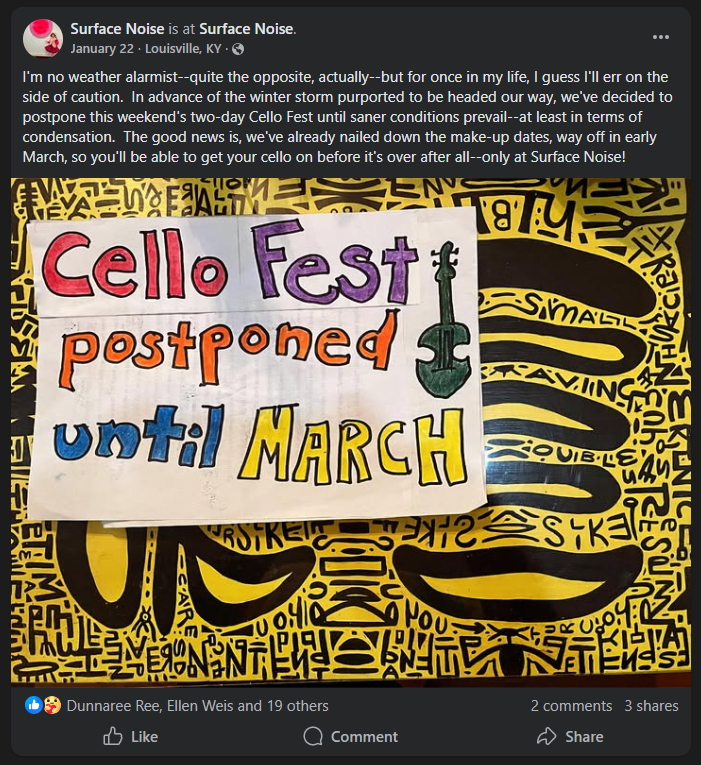
Task: Click the Share arrow icon
Action: 546,736
